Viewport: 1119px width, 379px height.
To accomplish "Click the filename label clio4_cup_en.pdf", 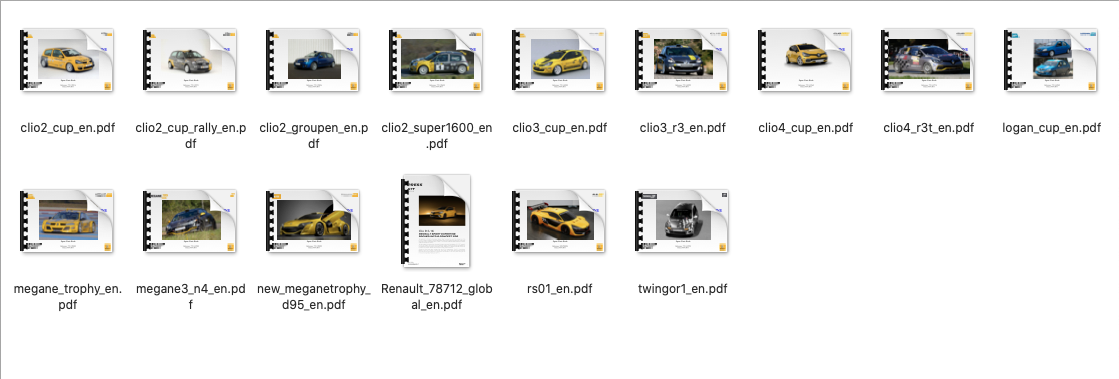I will pos(806,128).
